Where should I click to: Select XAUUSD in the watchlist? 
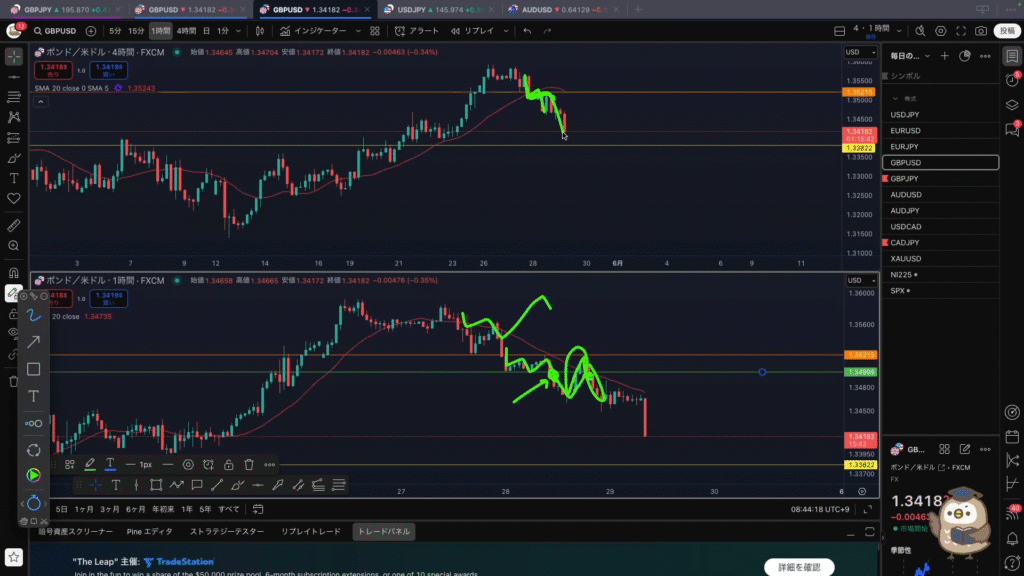tap(940, 259)
